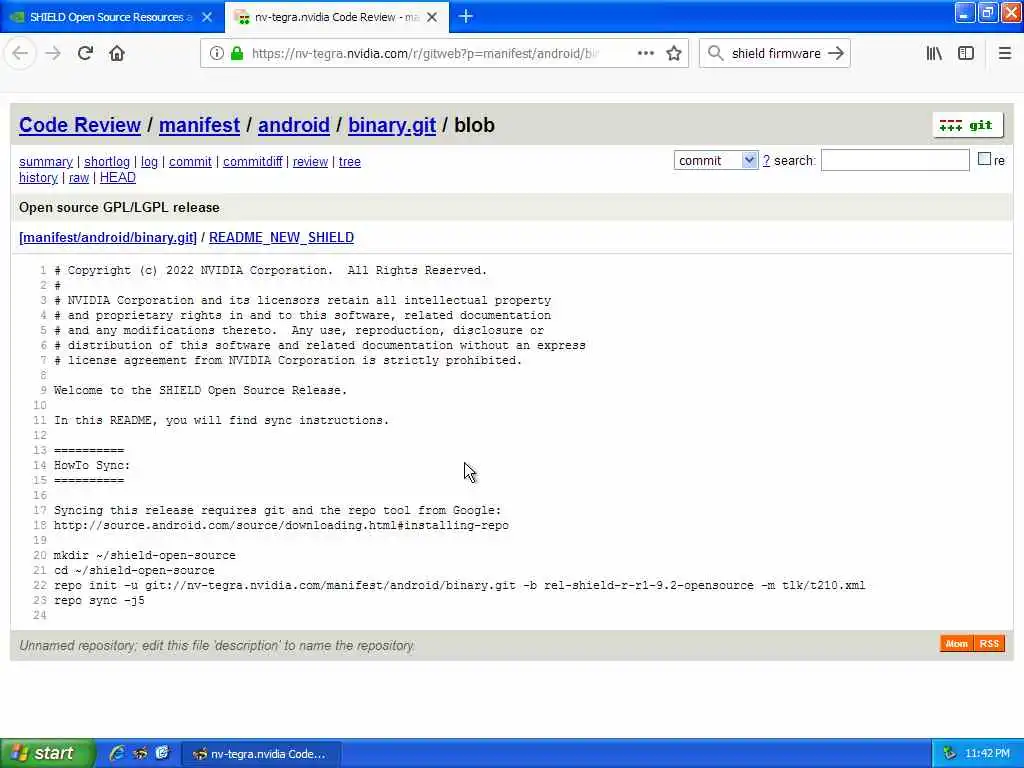Open the shortlog link

[x=107, y=161]
